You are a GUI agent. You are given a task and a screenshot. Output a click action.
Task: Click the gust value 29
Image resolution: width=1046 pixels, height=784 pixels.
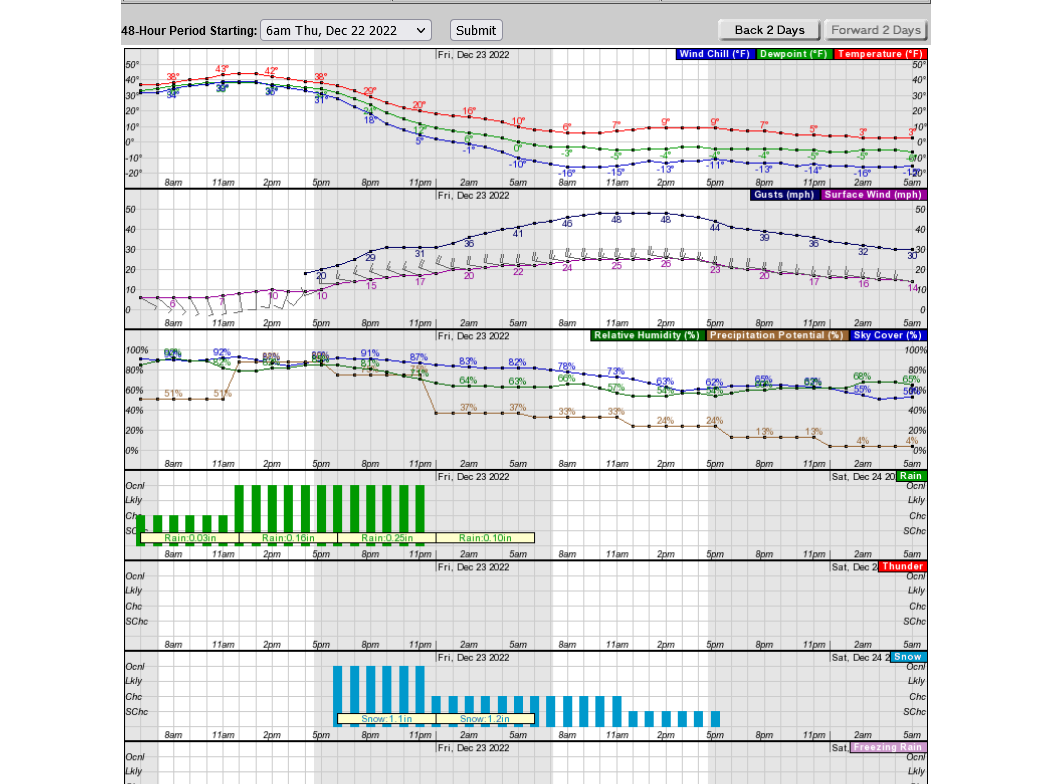click(x=370, y=258)
